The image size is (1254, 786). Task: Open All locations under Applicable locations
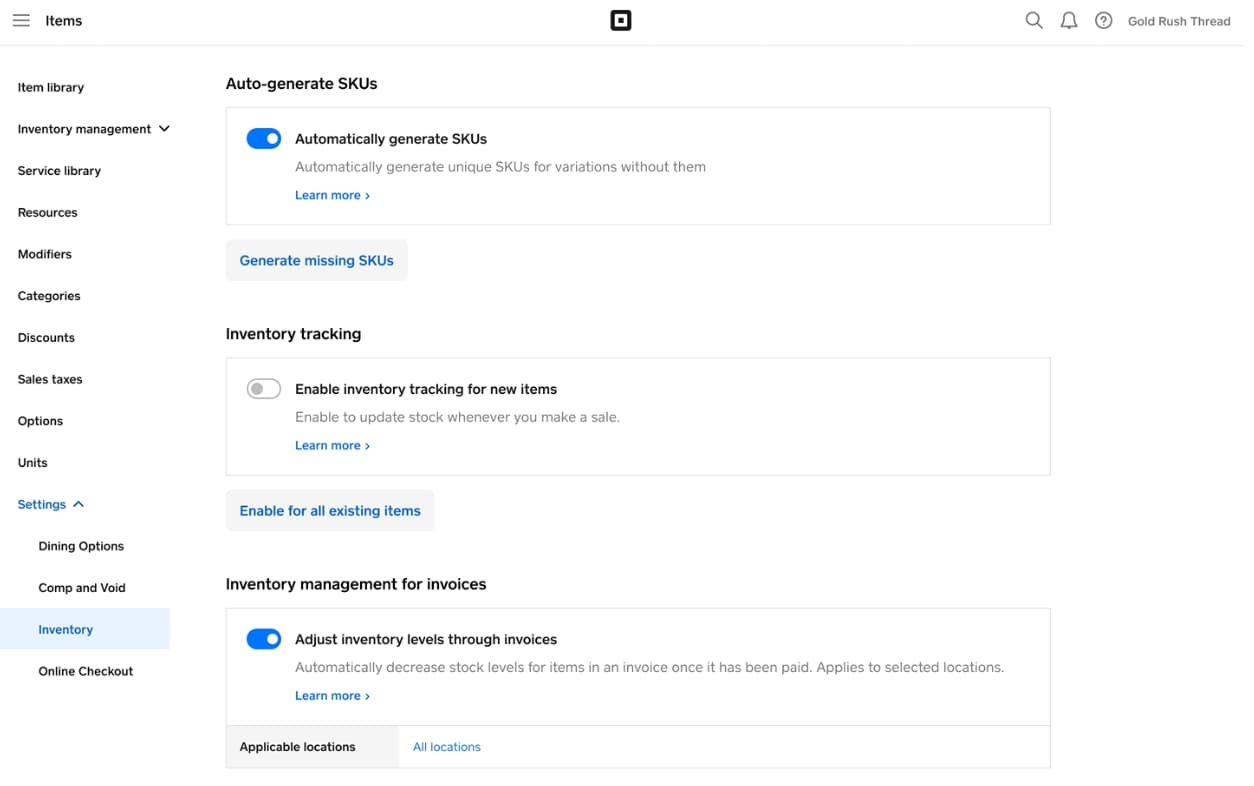[x=446, y=747]
